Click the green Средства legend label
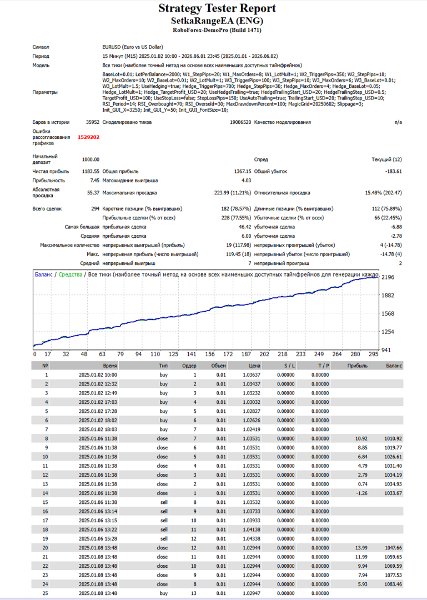Screen dimensions: 427x600 (x=70, y=274)
